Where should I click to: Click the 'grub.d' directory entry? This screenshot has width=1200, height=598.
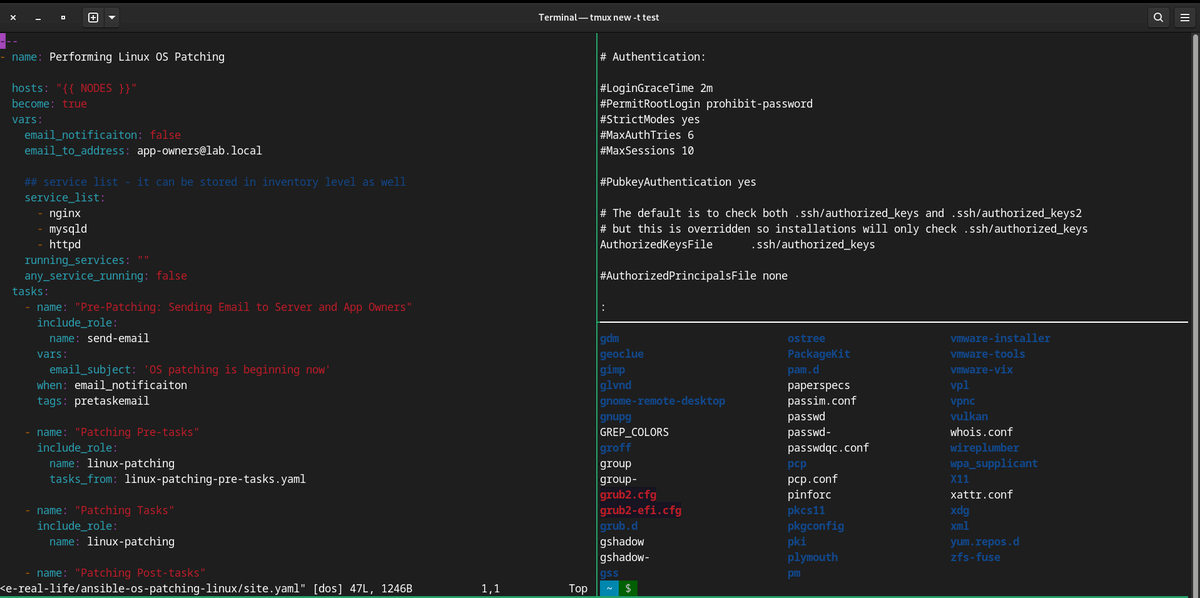619,526
